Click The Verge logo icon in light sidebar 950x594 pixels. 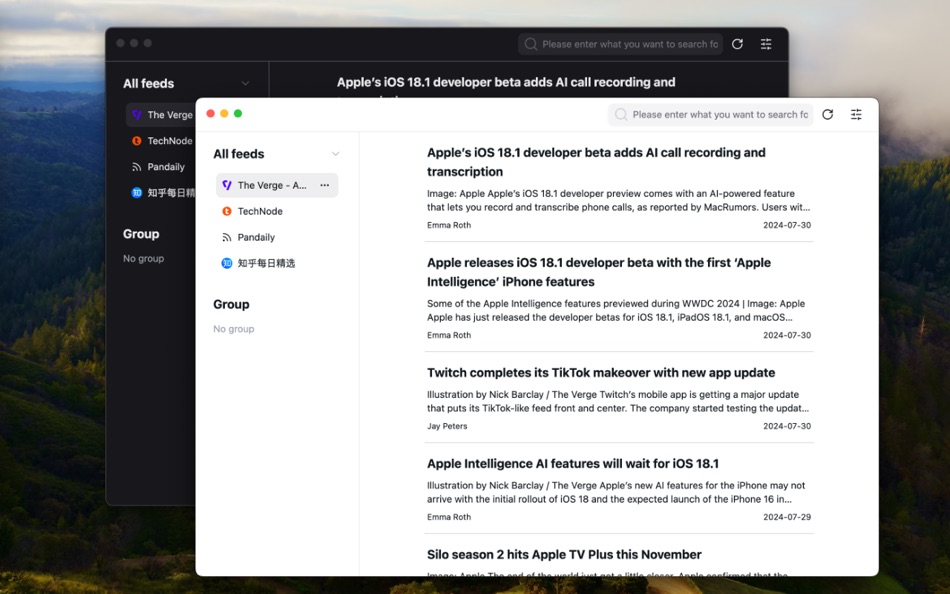point(227,185)
